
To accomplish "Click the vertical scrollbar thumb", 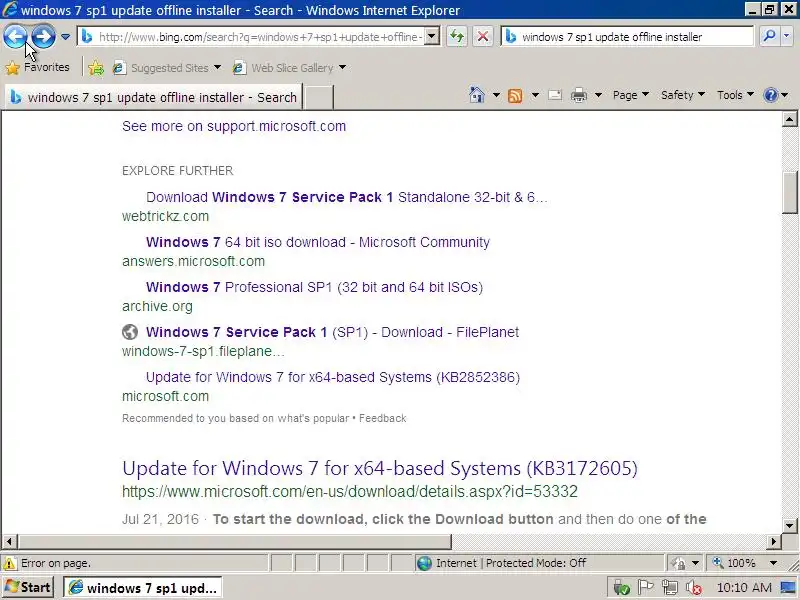I will [x=790, y=192].
